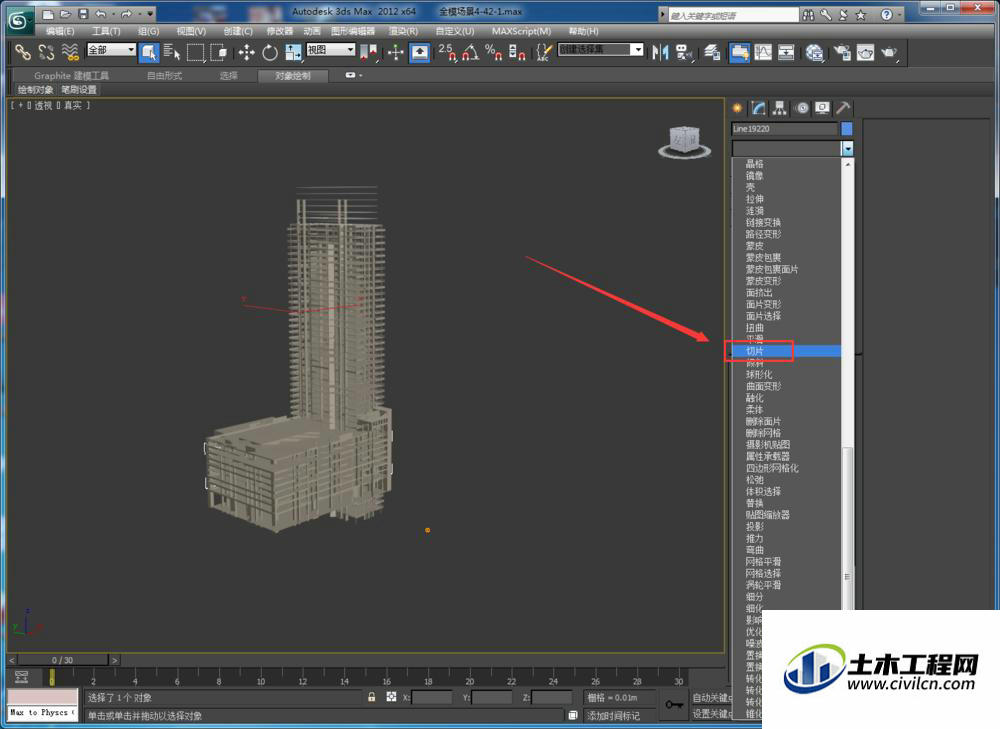Activate the Select and Rotate tool
1000x729 pixels.
[270, 52]
